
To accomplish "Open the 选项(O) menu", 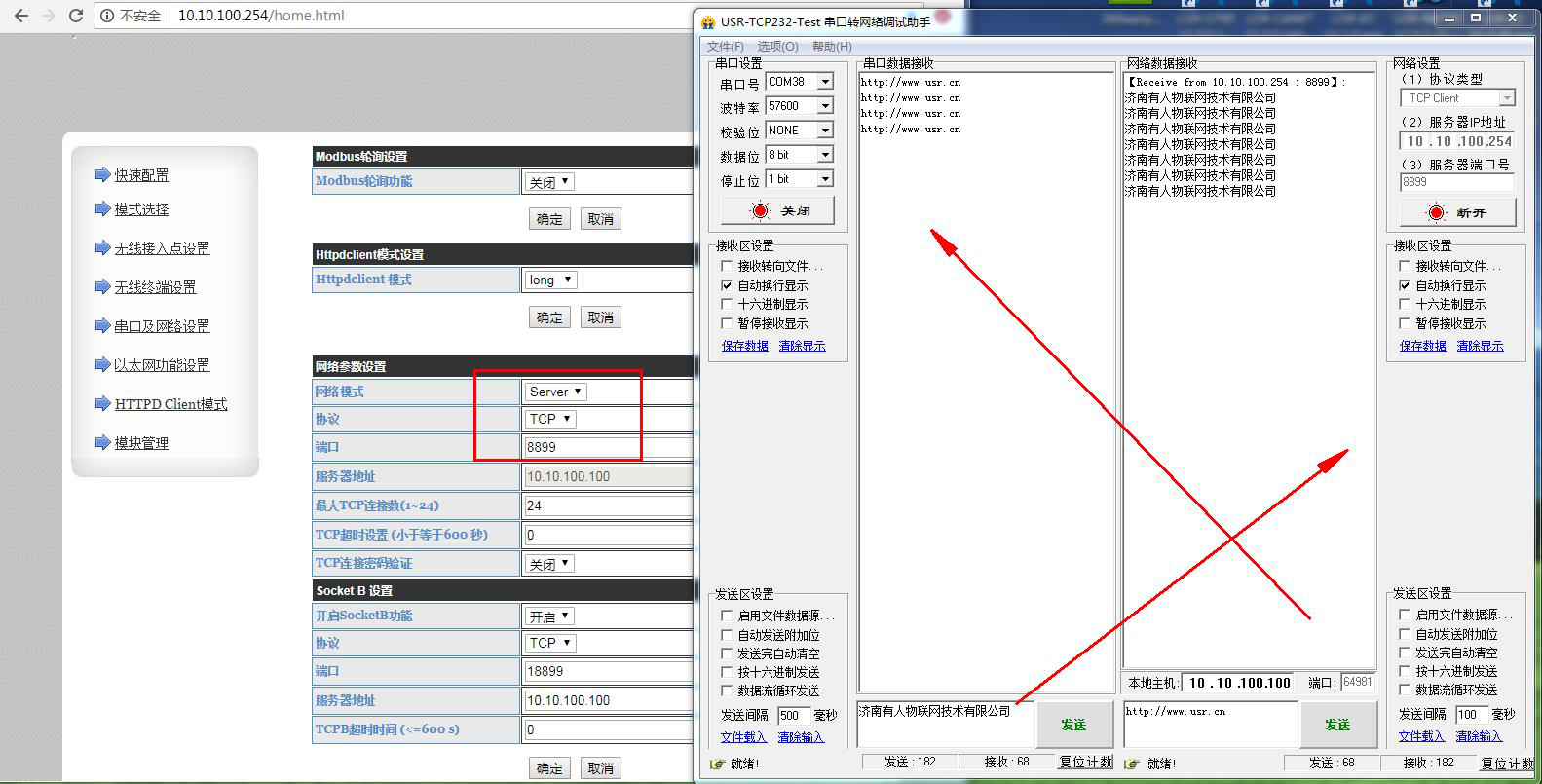I will 777,47.
